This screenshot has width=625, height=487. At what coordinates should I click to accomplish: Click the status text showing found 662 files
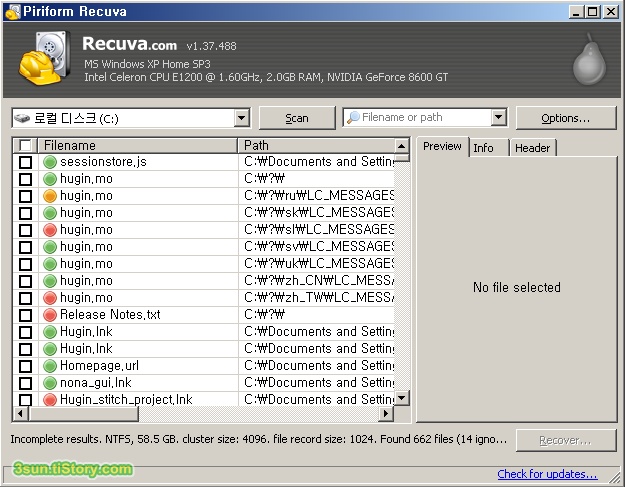tap(258, 439)
